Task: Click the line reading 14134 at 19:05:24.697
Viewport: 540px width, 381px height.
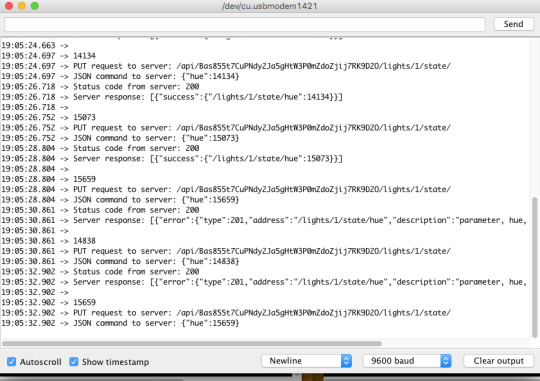Action: tap(49, 56)
